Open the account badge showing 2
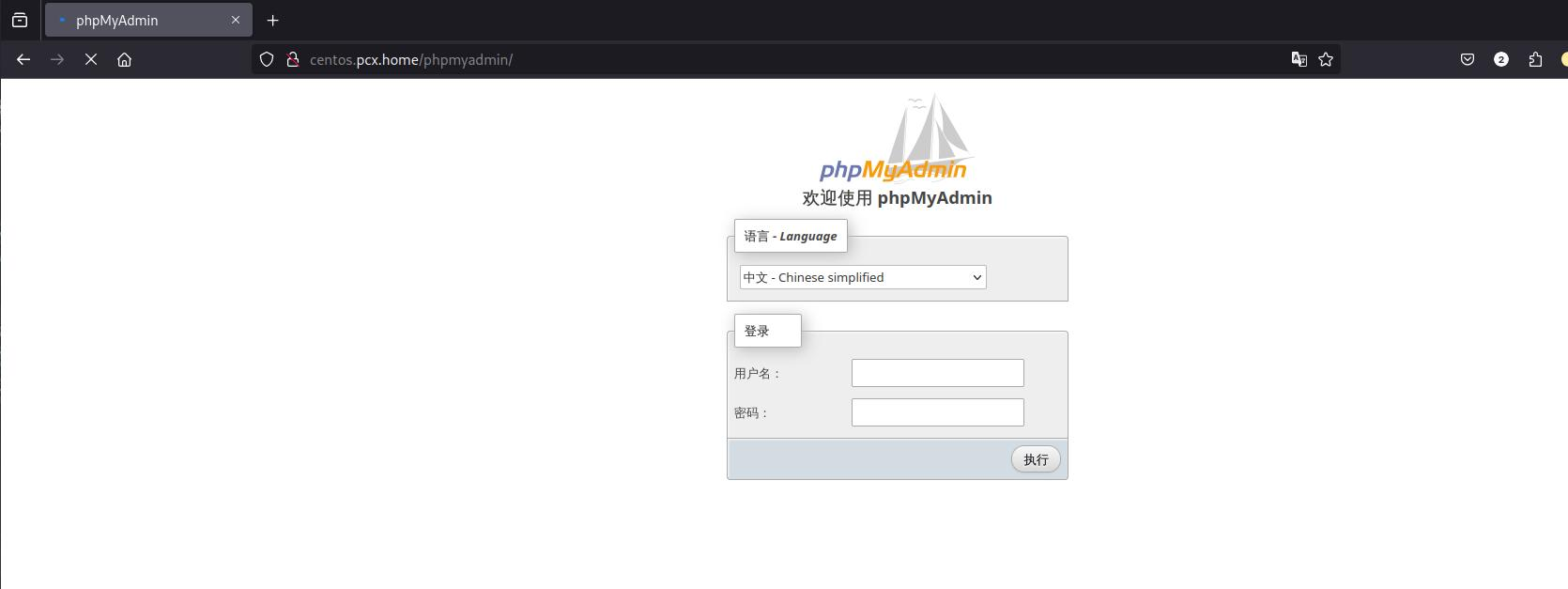The image size is (1568, 589). click(1501, 59)
